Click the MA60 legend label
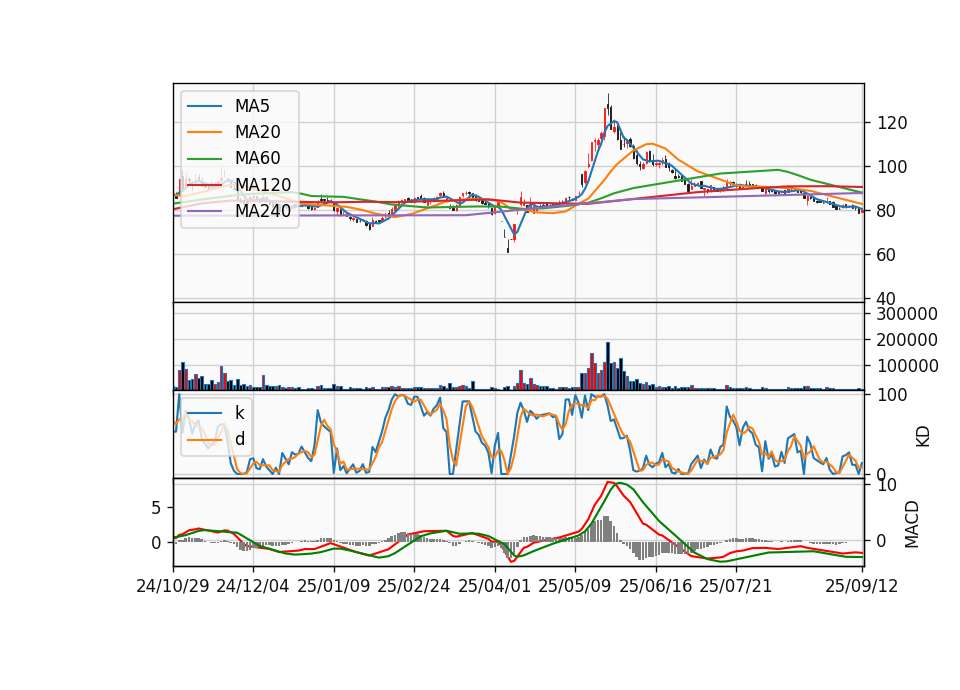Screen dimensions: 960x690 [258, 158]
